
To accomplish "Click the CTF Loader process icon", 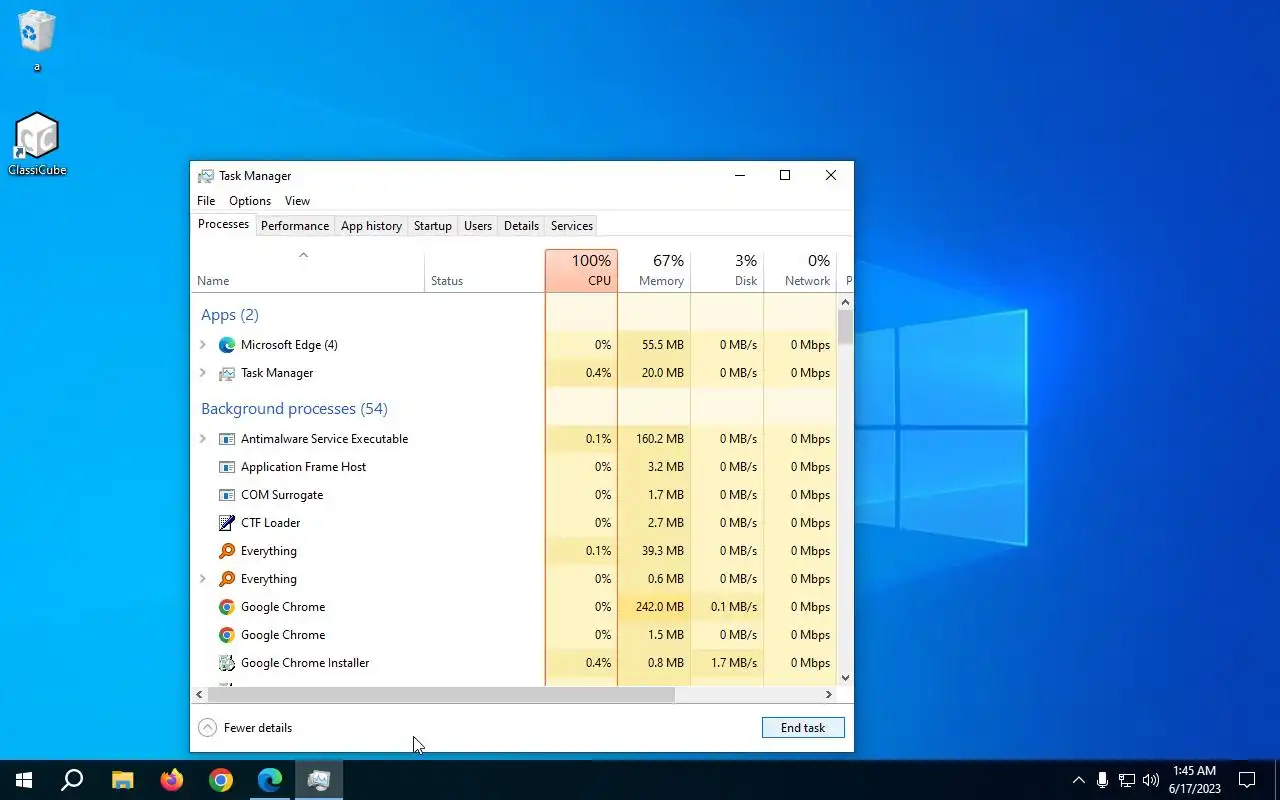I will [x=227, y=523].
